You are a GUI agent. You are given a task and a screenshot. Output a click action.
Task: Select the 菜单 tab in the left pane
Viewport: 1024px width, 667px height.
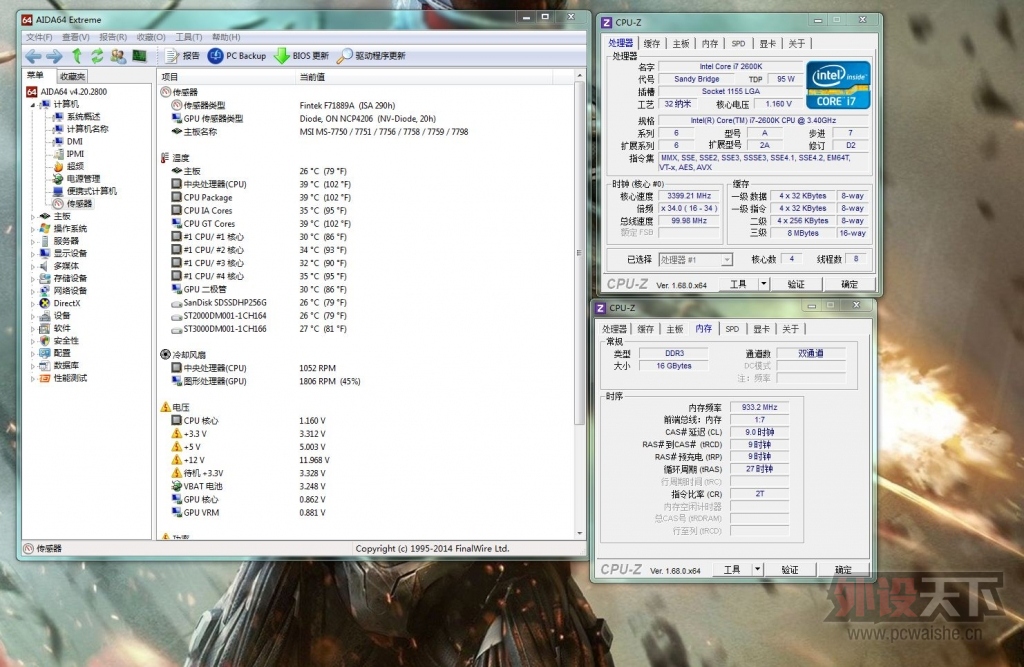point(36,76)
